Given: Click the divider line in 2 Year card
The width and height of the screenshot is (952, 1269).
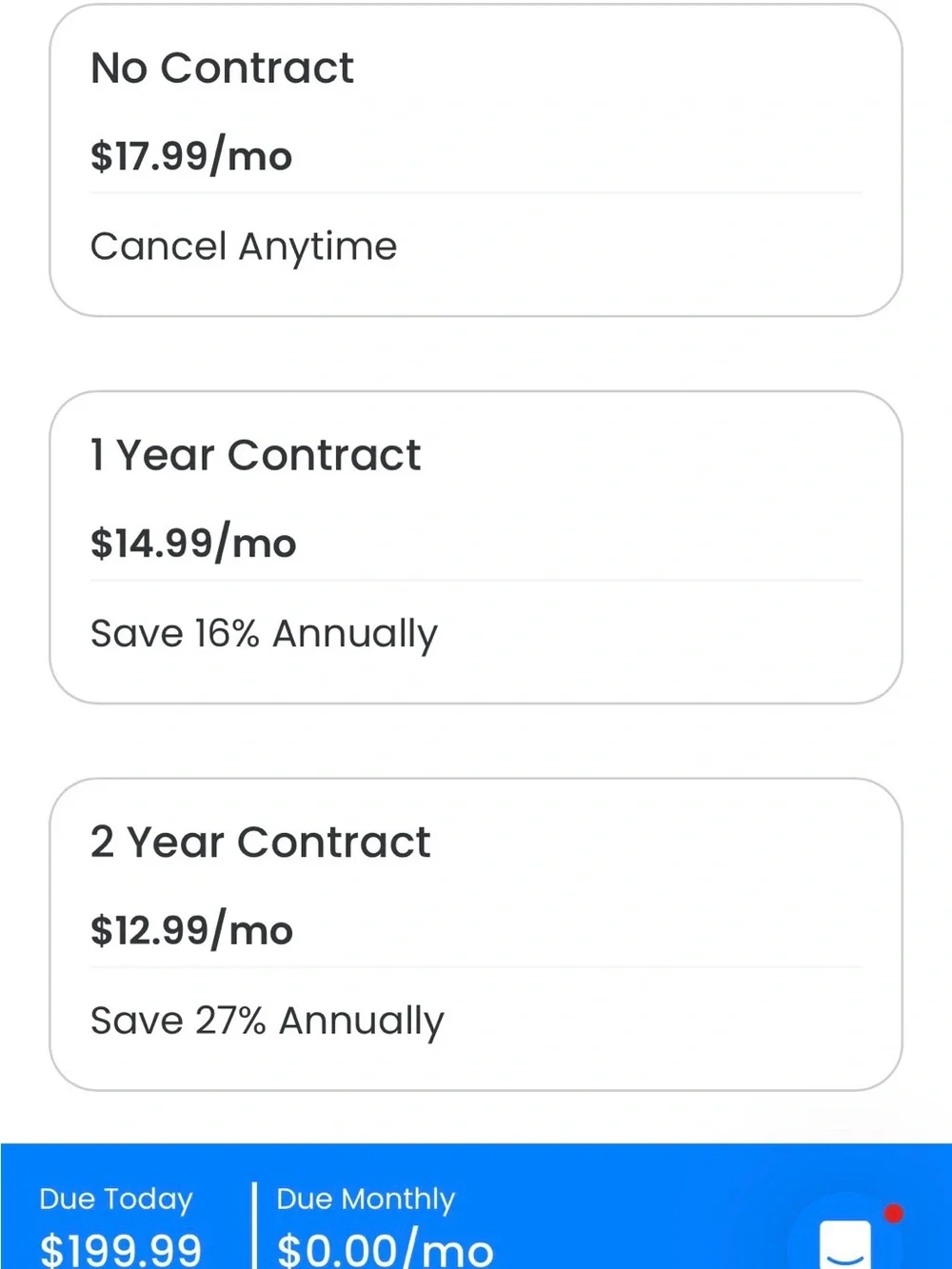Looking at the screenshot, I should (x=476, y=967).
